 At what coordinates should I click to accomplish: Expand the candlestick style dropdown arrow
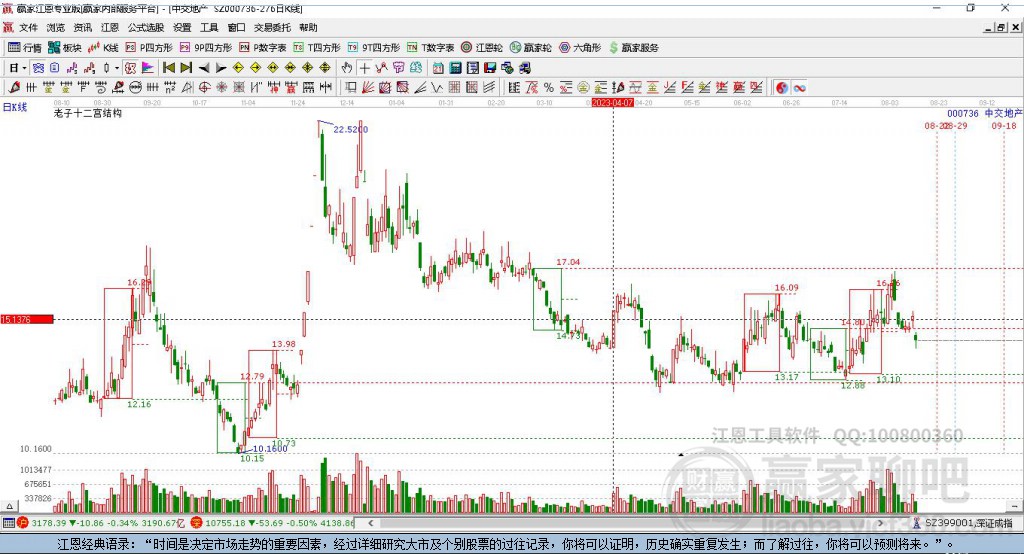[x=117, y=68]
